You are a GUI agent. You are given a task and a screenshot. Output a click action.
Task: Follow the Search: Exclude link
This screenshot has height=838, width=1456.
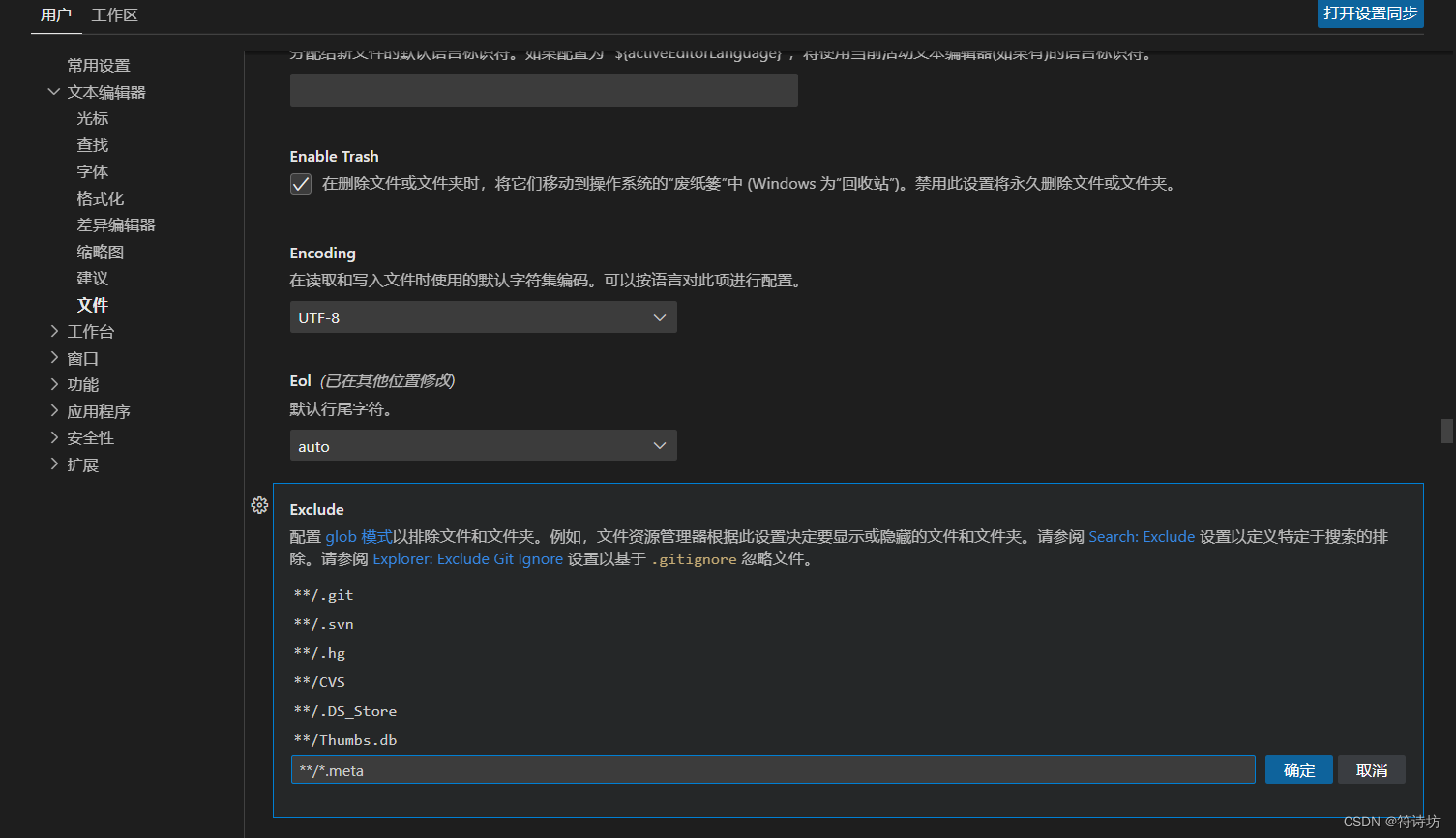point(1142,536)
